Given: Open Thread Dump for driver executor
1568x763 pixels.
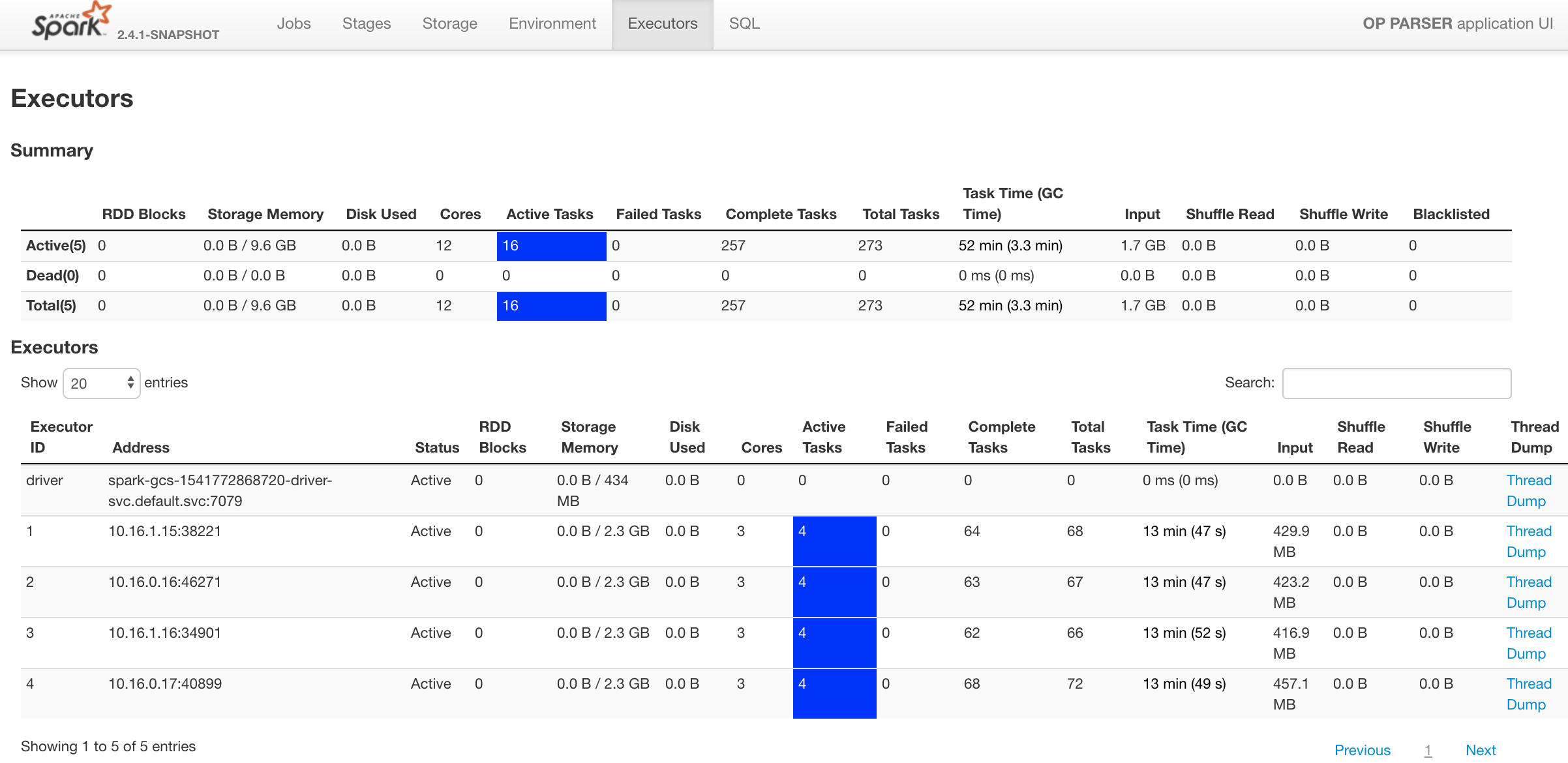Looking at the screenshot, I should click(x=1529, y=490).
